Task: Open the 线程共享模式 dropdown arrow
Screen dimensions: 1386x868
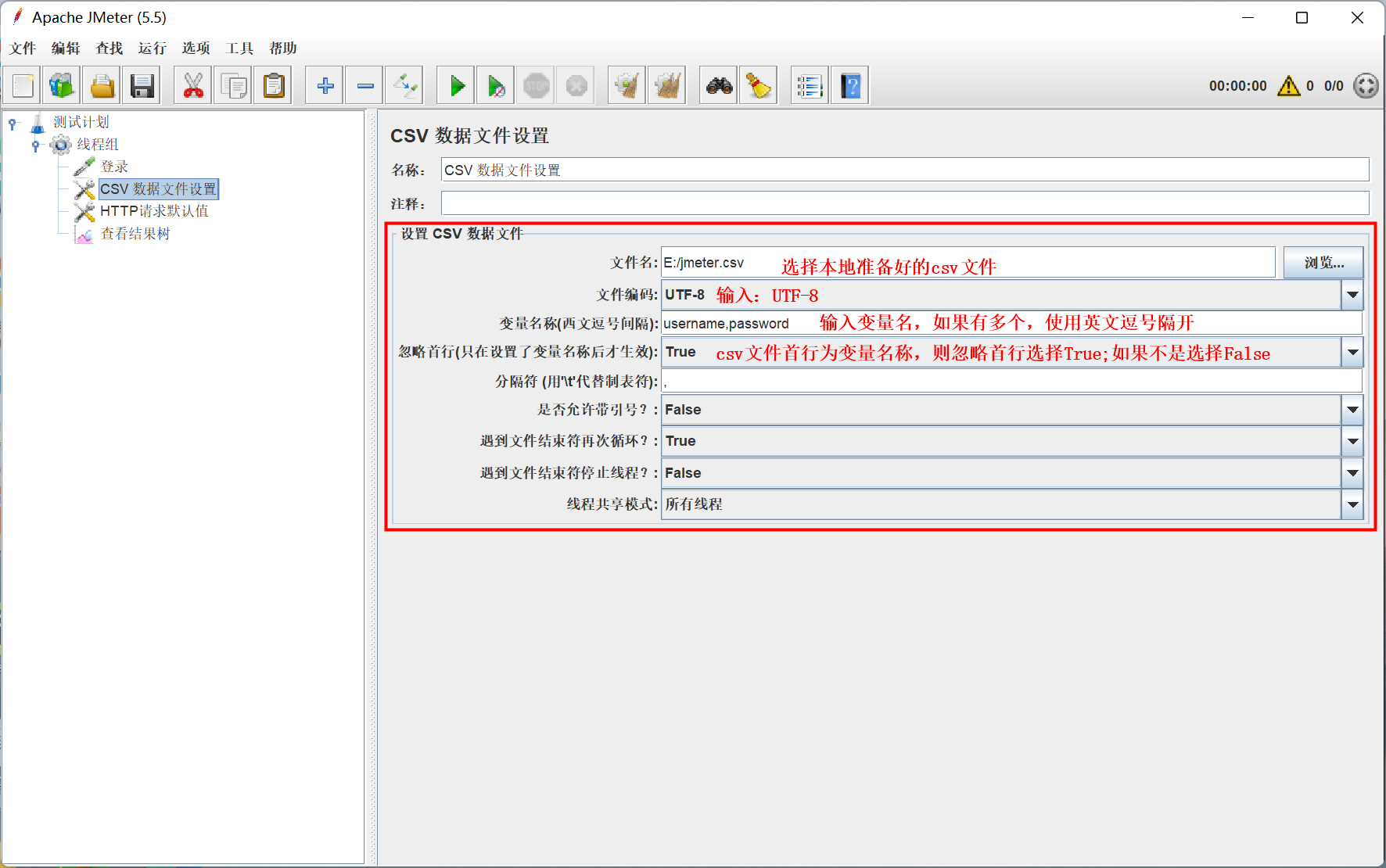Action: coord(1352,504)
